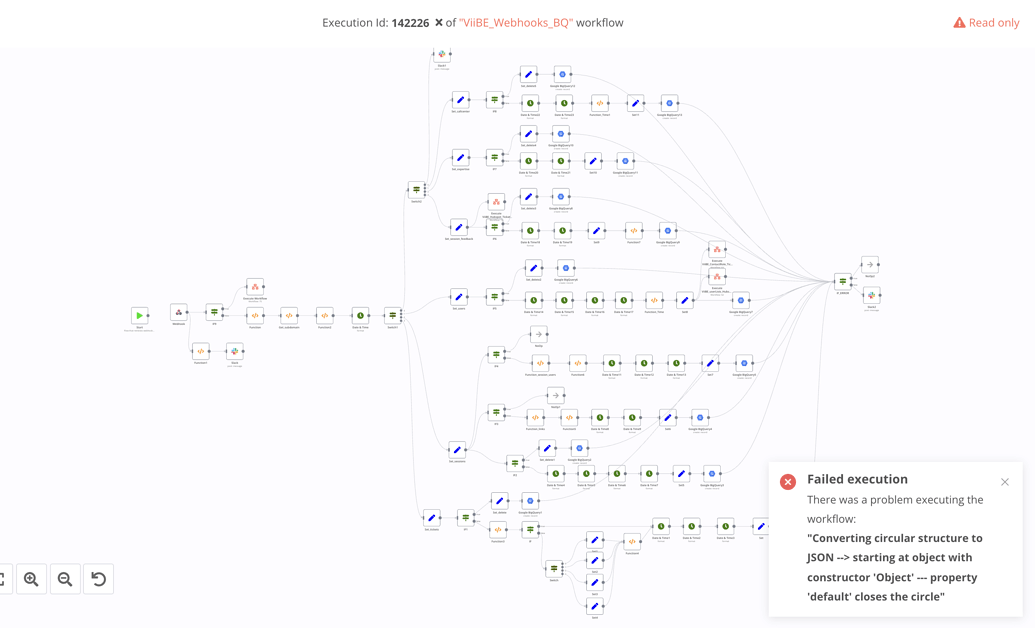Screen dimensions: 1035x628
Task: Open the Get_subdomain function node
Action: (289, 315)
